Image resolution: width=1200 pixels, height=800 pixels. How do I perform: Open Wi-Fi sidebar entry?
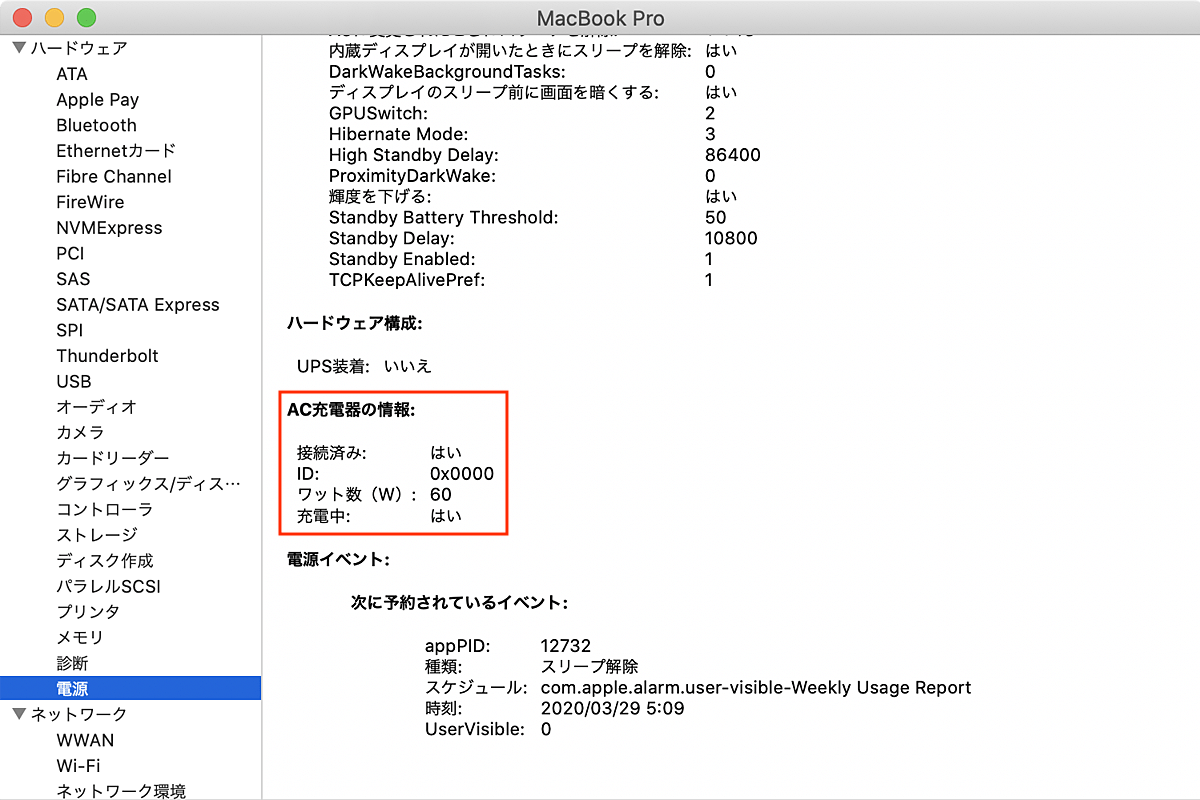pyautogui.click(x=79, y=766)
